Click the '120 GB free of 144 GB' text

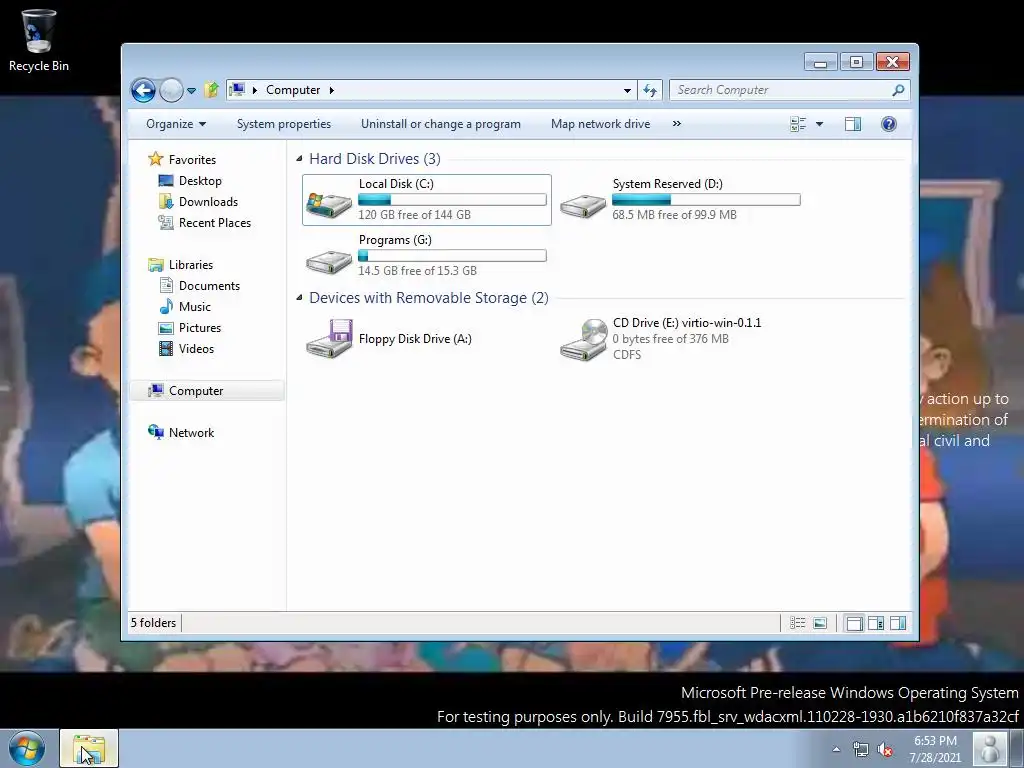point(414,215)
